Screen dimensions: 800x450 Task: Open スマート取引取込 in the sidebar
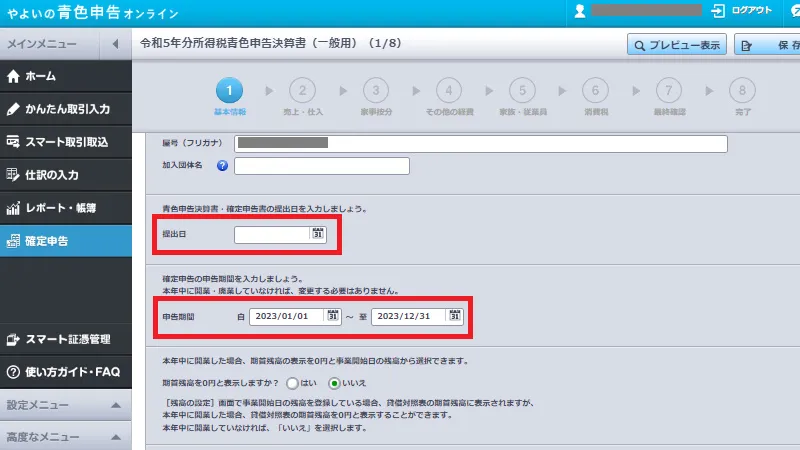[66, 142]
